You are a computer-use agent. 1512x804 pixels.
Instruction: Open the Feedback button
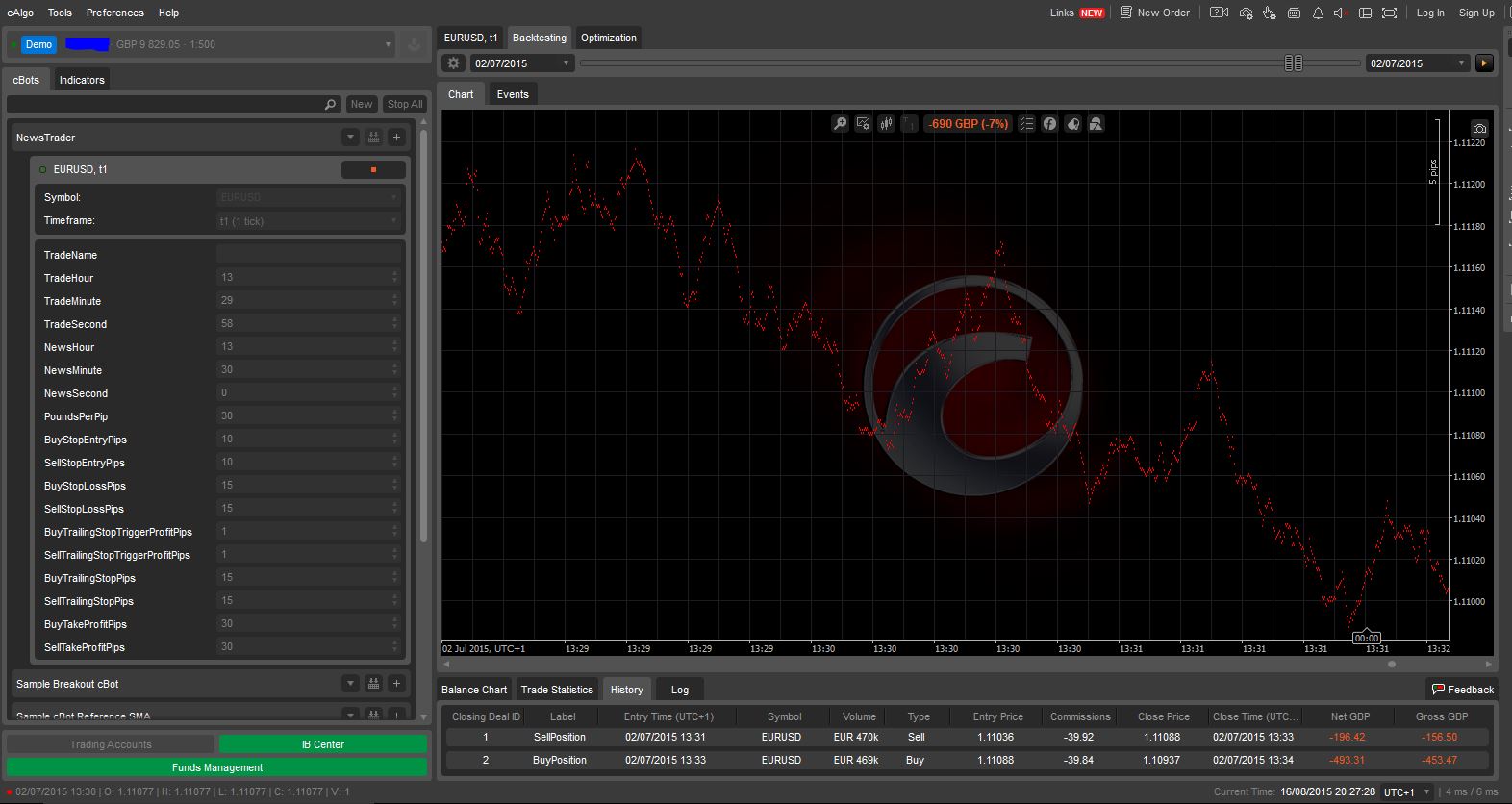coord(1462,690)
